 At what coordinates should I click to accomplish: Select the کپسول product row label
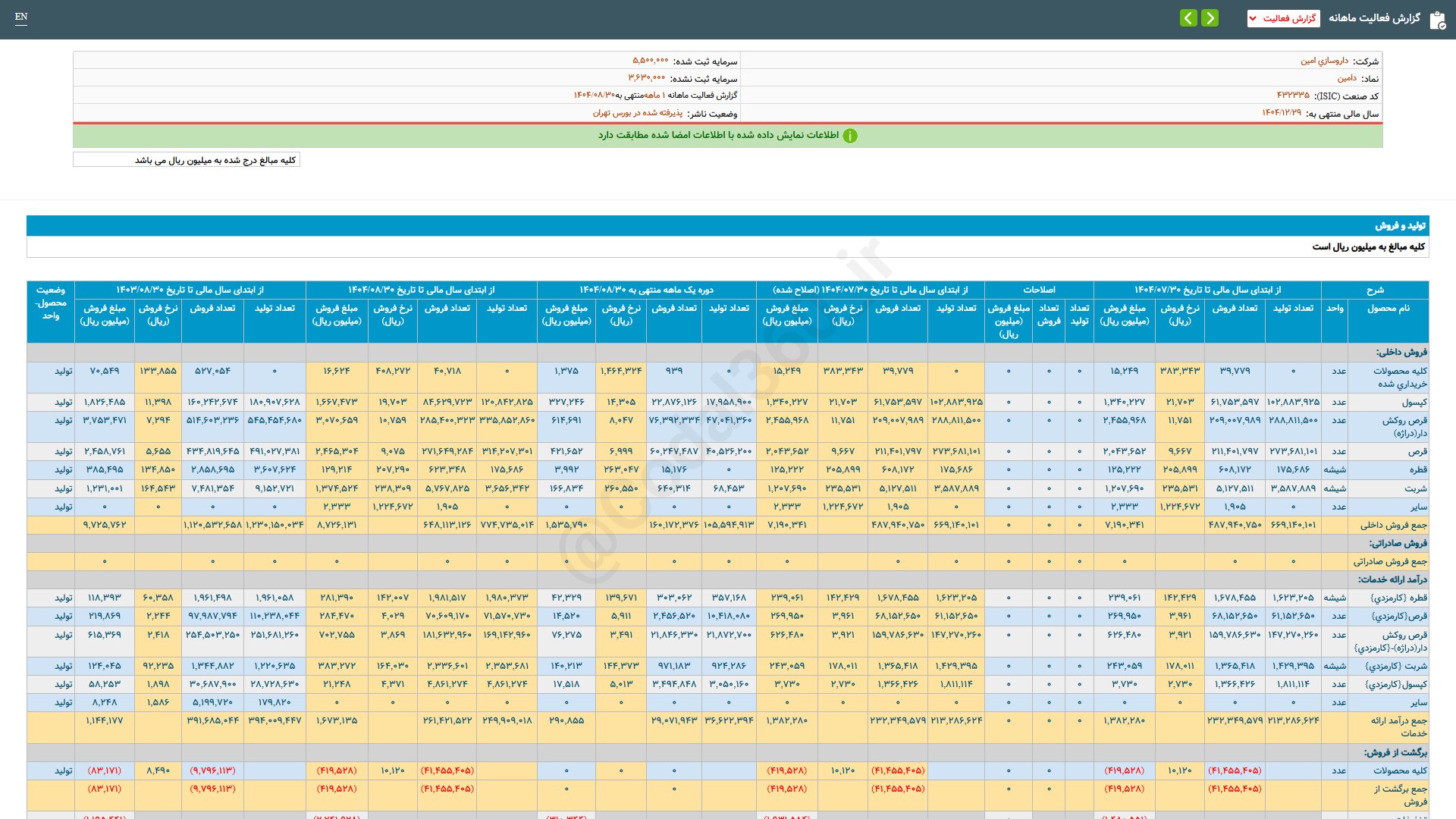(x=1414, y=402)
